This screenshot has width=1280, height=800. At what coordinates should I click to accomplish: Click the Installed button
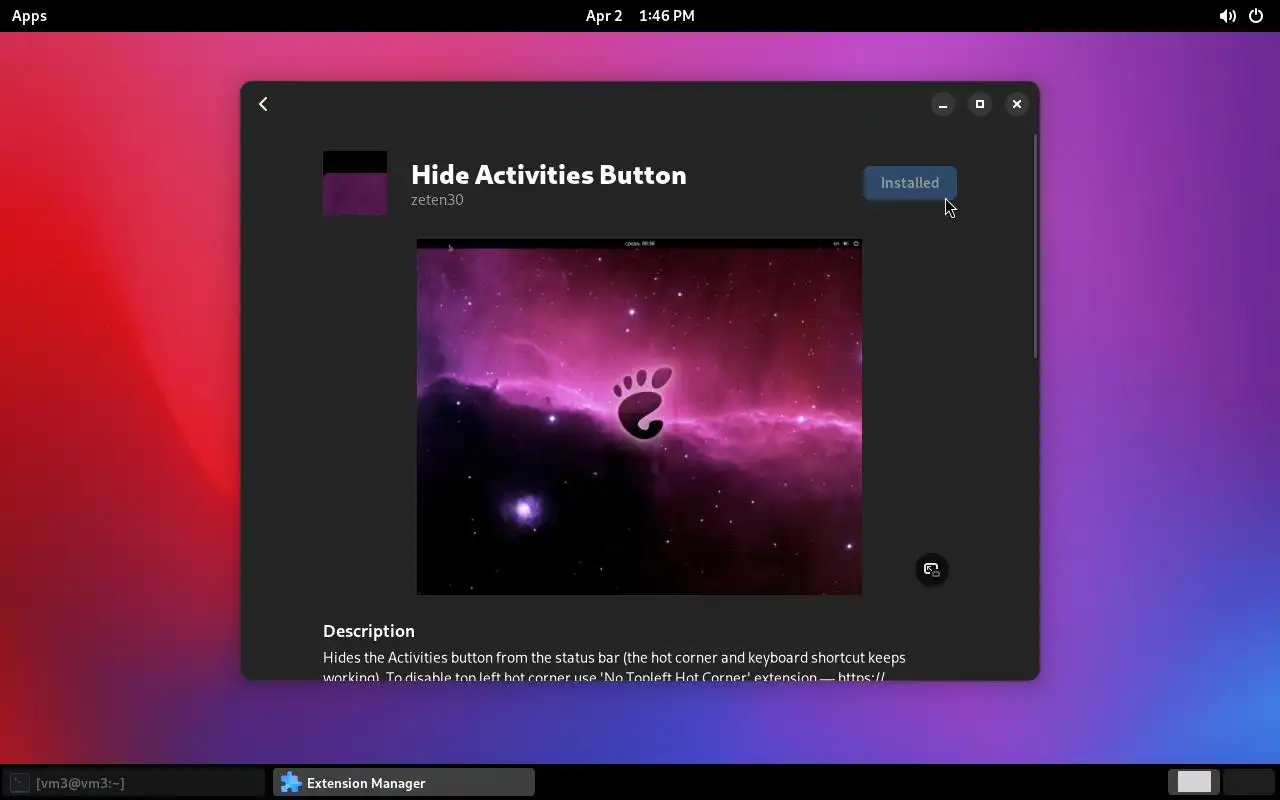[x=910, y=183]
